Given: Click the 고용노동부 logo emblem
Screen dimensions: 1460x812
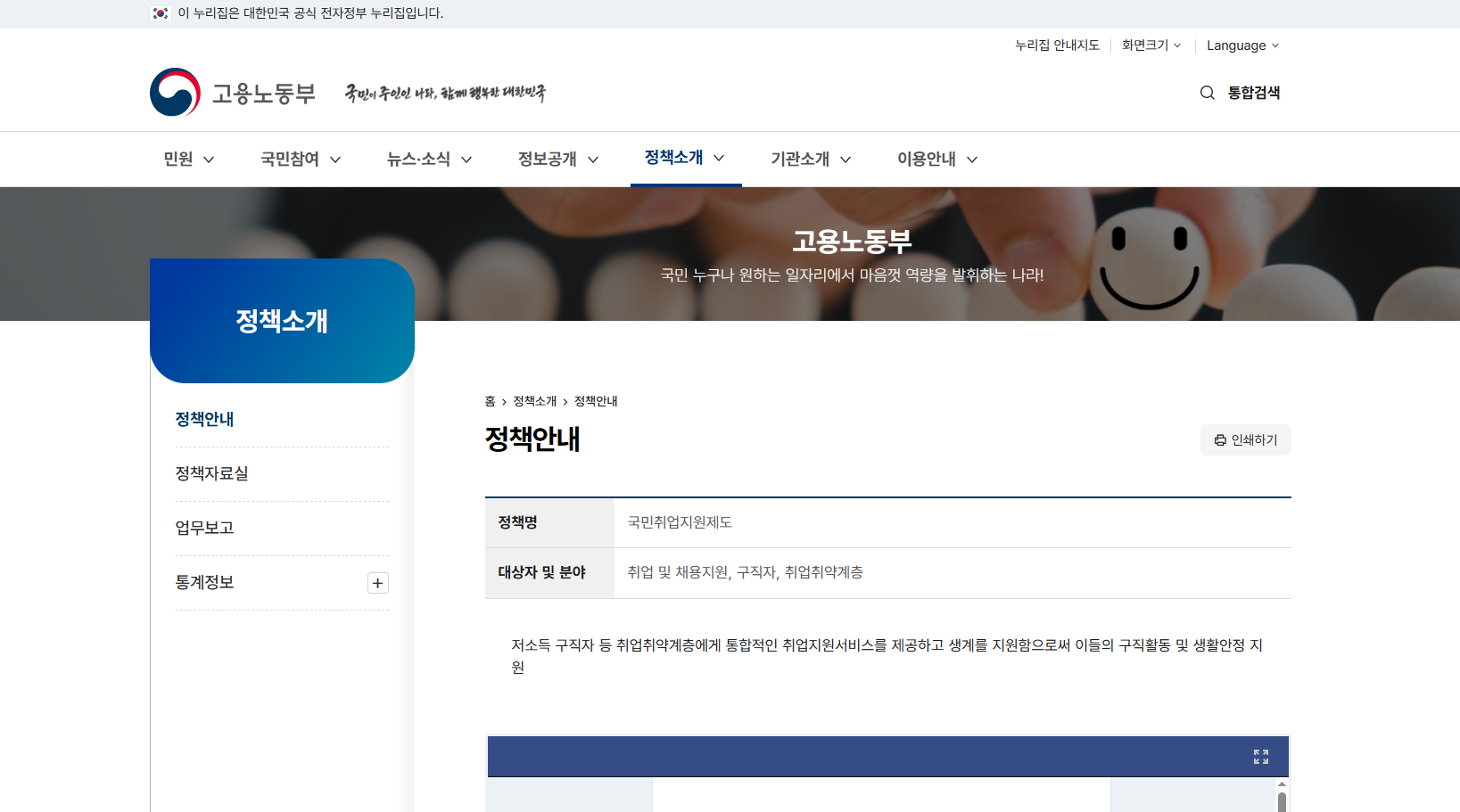Looking at the screenshot, I should pos(176,93).
